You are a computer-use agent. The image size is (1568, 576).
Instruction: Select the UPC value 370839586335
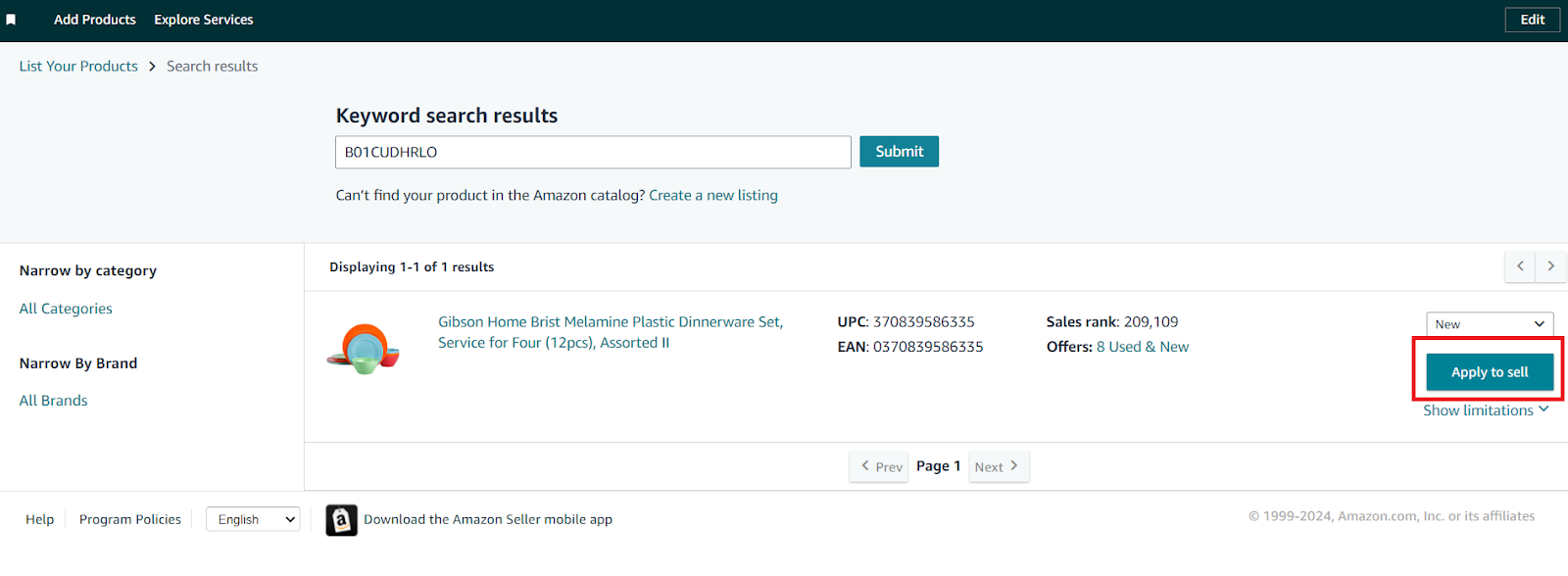coord(924,322)
